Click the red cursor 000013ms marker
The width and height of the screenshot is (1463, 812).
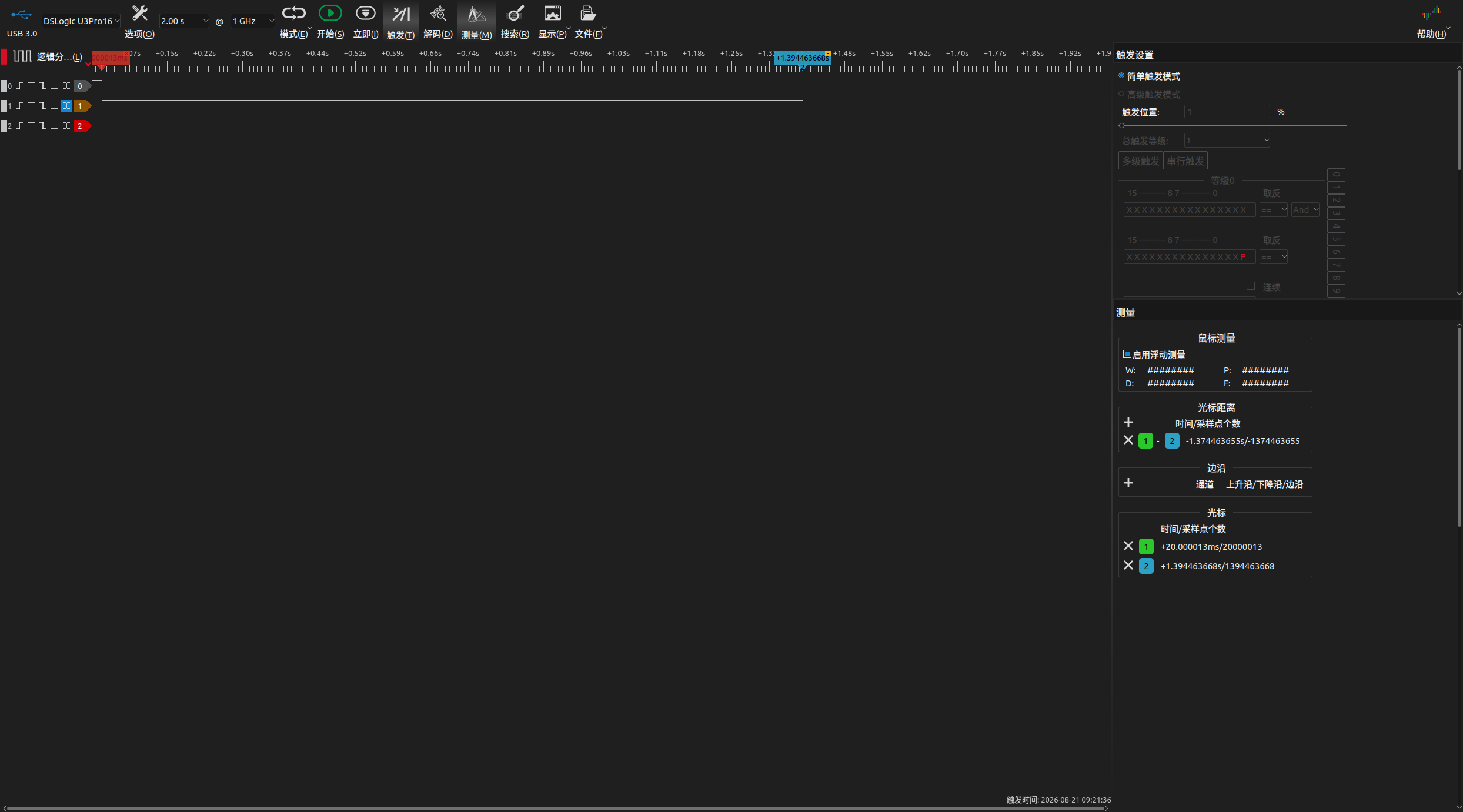(110, 58)
